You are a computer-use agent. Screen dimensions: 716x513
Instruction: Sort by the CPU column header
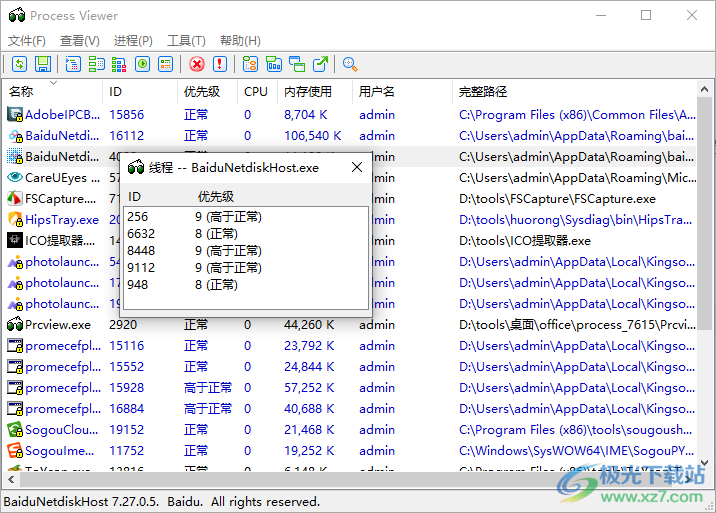pos(257,92)
